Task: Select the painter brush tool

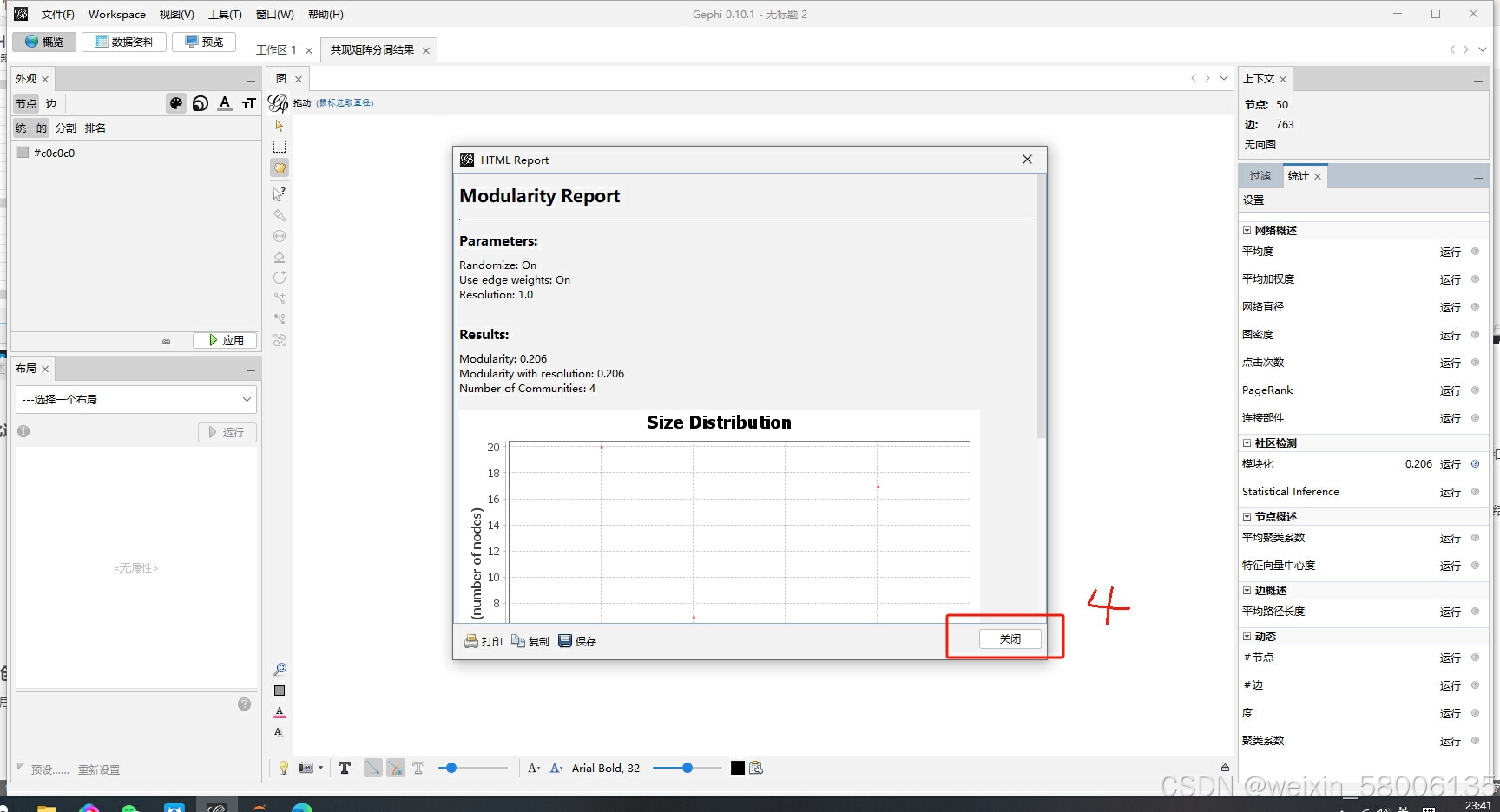Action: [x=280, y=214]
